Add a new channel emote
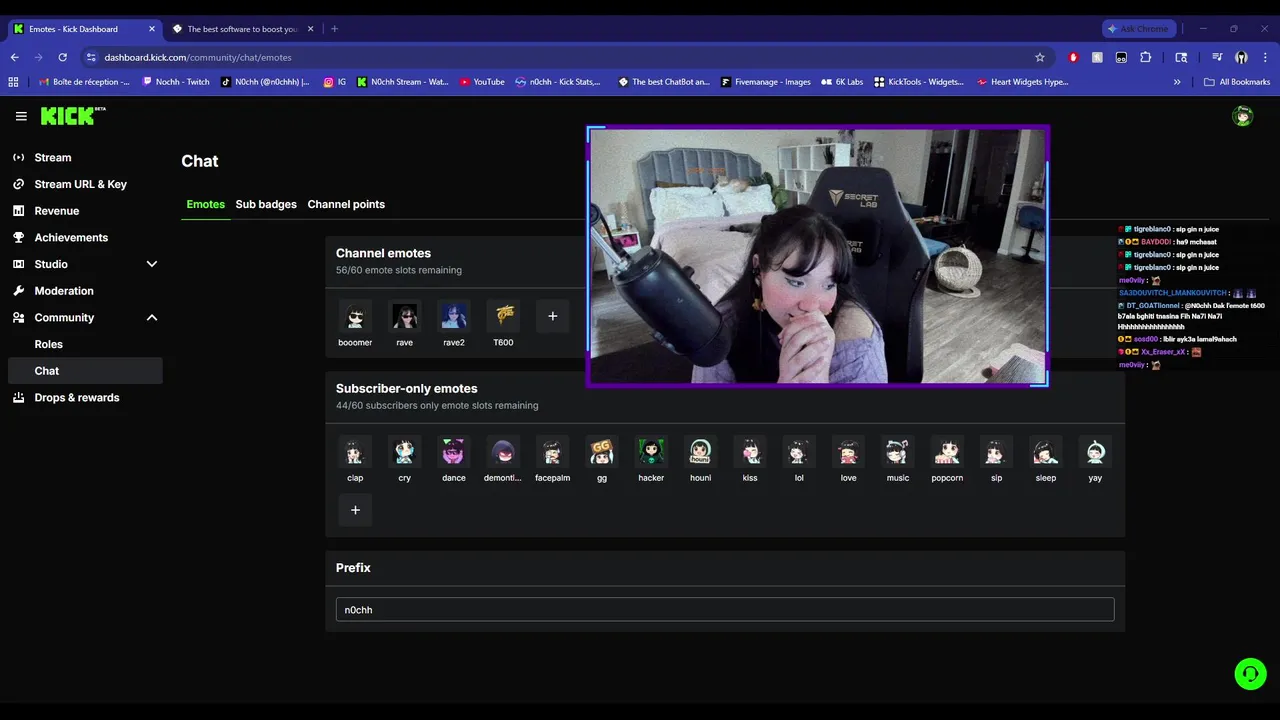The height and width of the screenshot is (720, 1280). (x=552, y=316)
